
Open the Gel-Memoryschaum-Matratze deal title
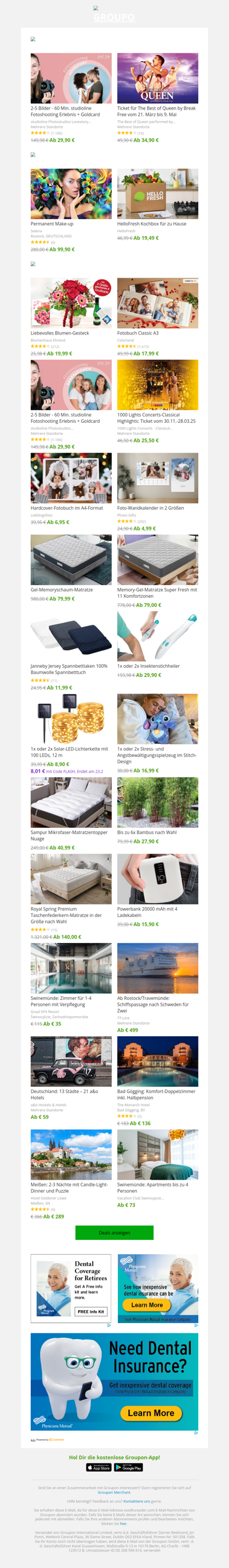pos(62,589)
